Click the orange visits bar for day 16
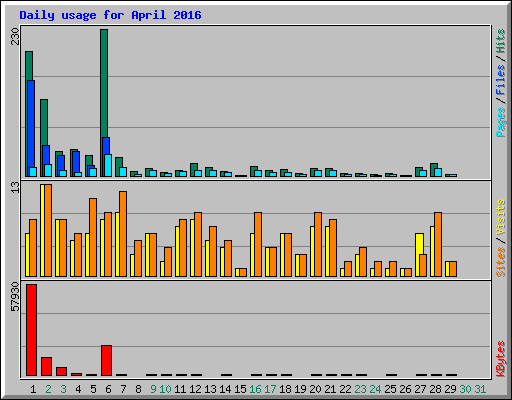Image resolution: width=512 pixels, height=400 pixels. pos(258,244)
